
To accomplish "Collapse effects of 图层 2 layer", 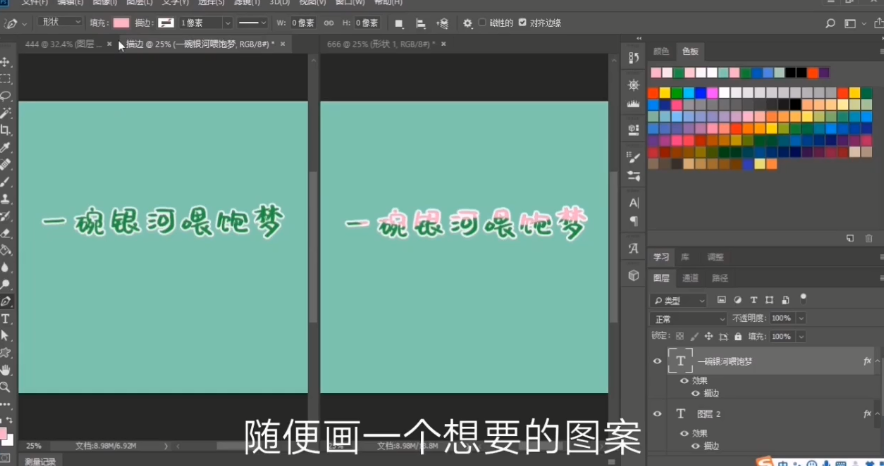I will [877, 414].
